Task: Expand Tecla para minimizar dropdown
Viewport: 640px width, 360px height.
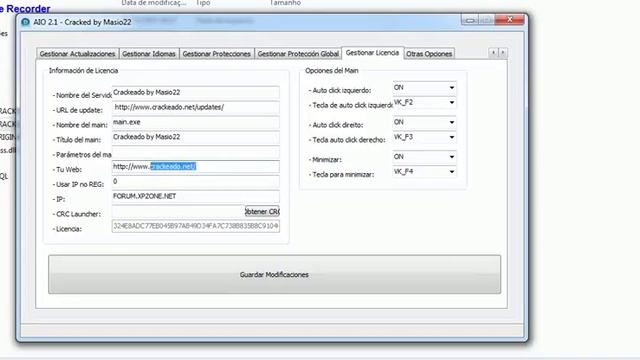Action: pos(424,171)
